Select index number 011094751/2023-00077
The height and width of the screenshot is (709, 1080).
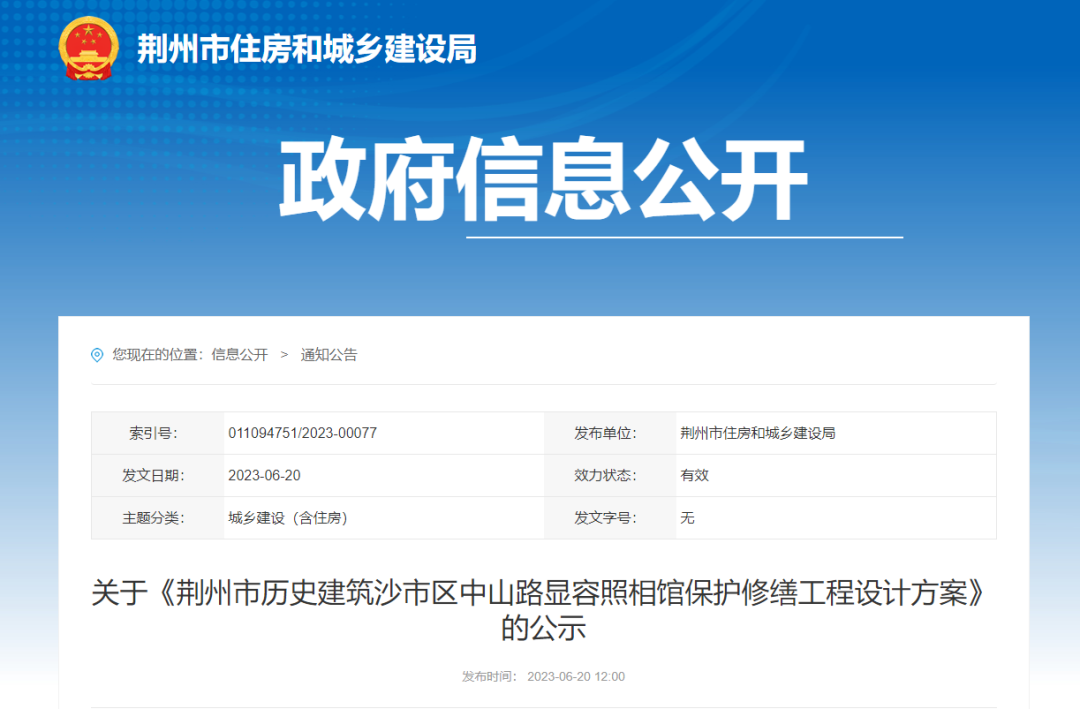[302, 433]
